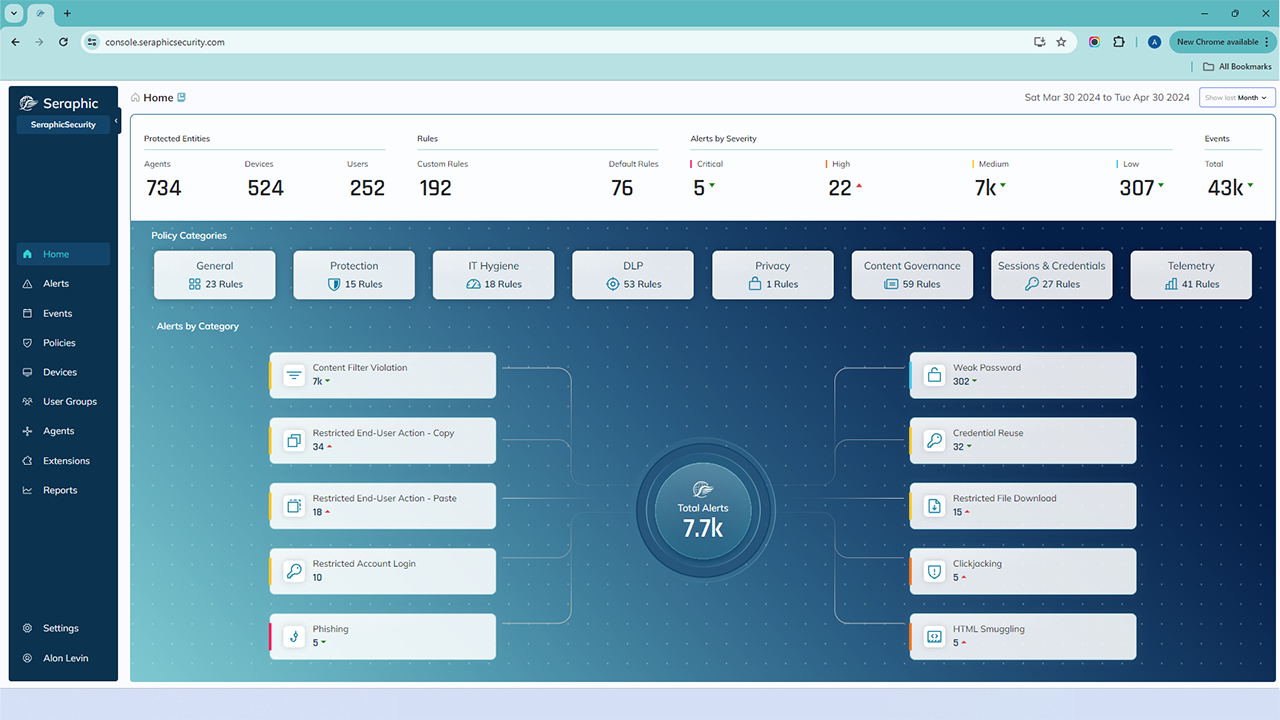This screenshot has width=1280, height=720.
Task: Click the Settings gear icon in sidebar
Action: pyautogui.click(x=28, y=629)
